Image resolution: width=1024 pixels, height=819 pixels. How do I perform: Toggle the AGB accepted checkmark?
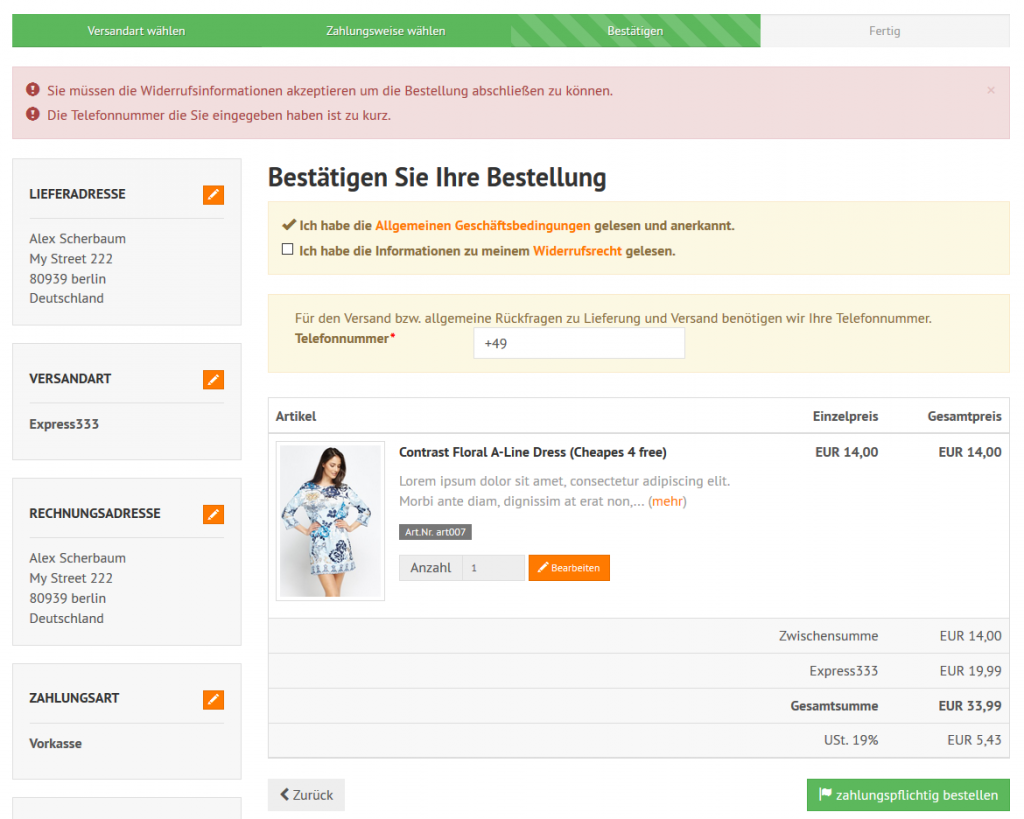(289, 225)
